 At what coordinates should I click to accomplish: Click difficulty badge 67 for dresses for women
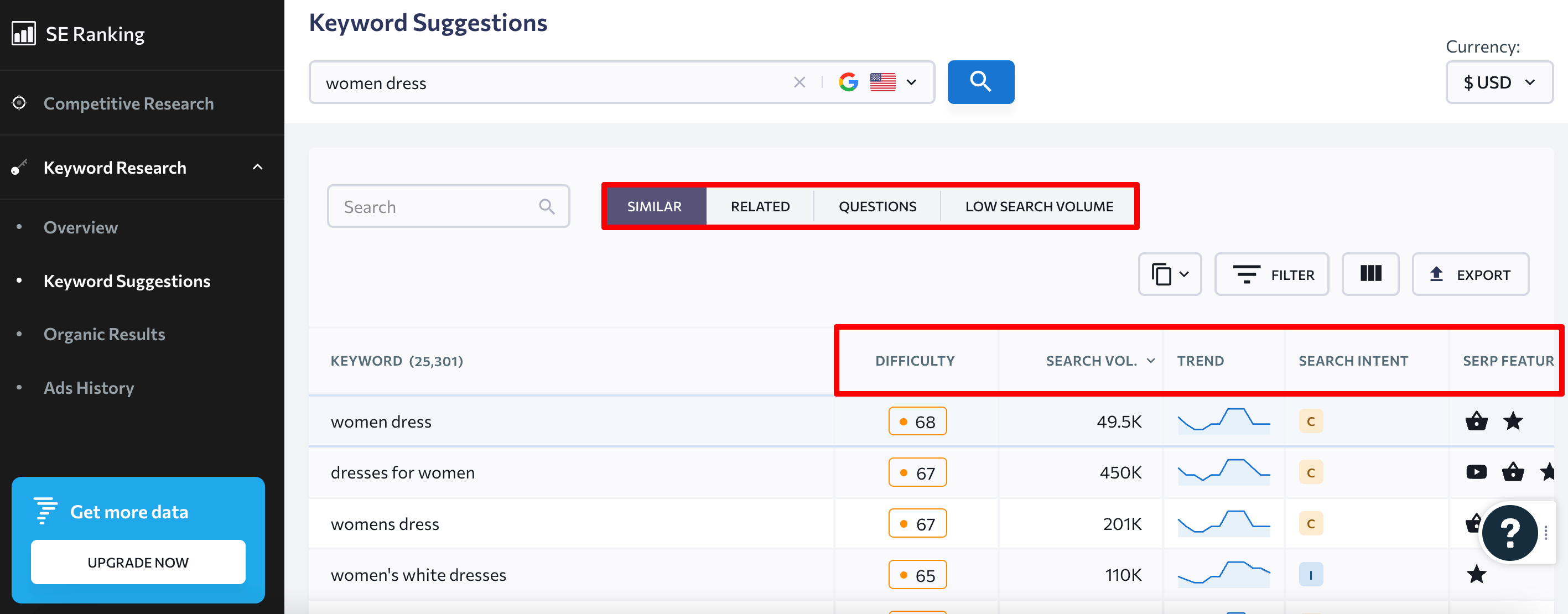(x=917, y=472)
